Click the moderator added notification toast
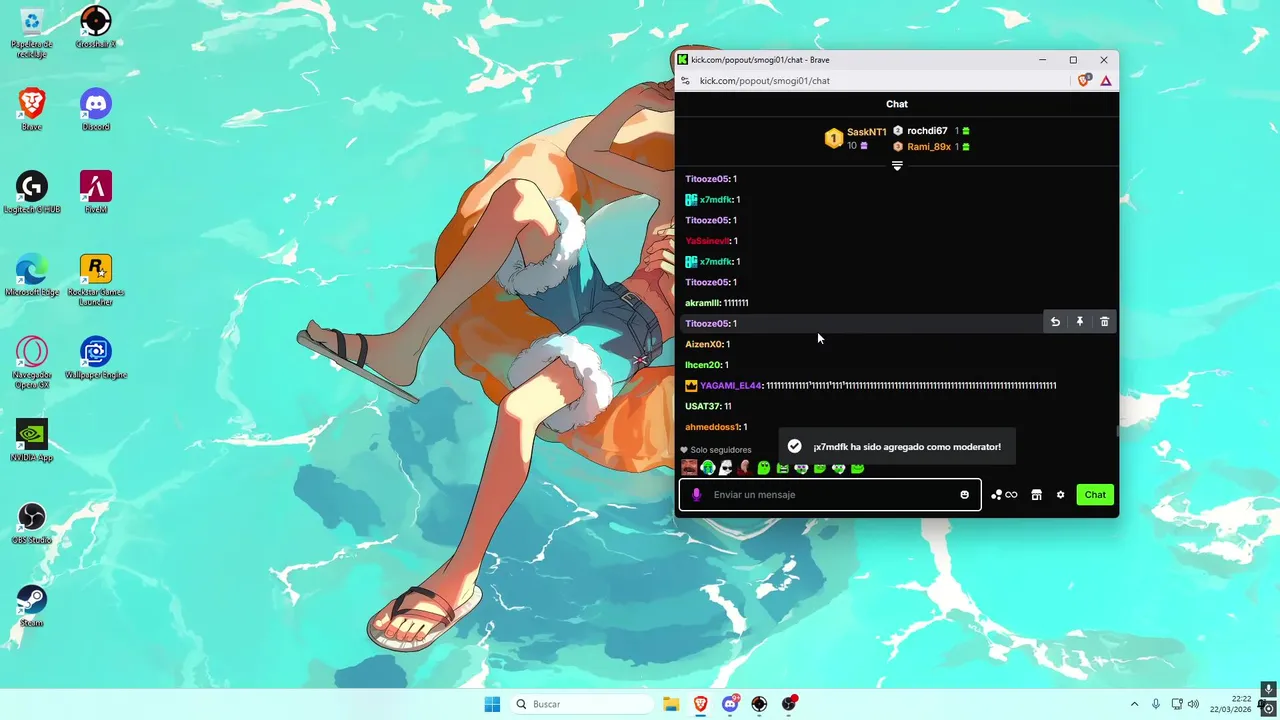Image resolution: width=1280 pixels, height=720 pixels. click(897, 446)
